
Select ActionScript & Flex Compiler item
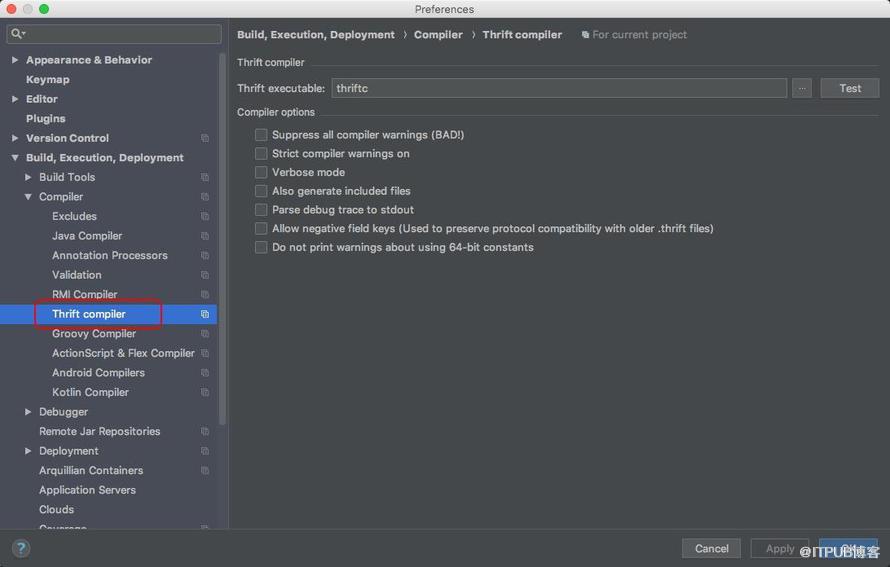click(123, 353)
